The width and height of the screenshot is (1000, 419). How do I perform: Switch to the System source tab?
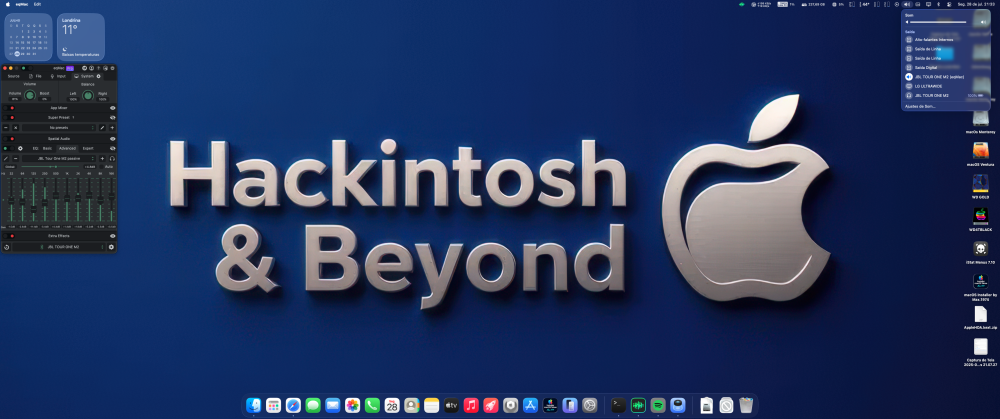(x=85, y=76)
